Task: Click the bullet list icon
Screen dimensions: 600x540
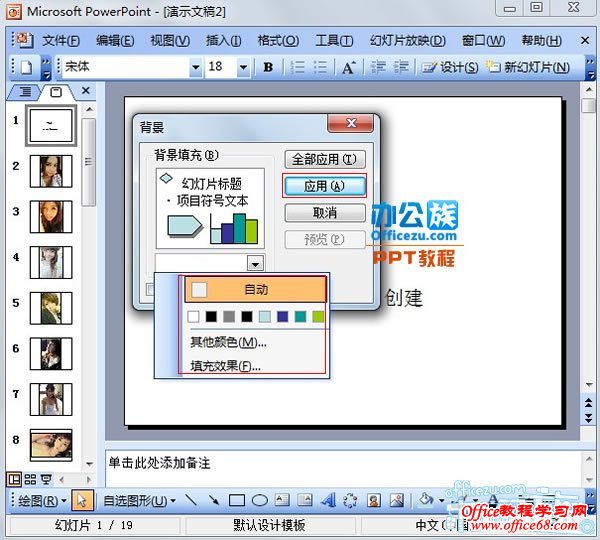Action: [320, 68]
